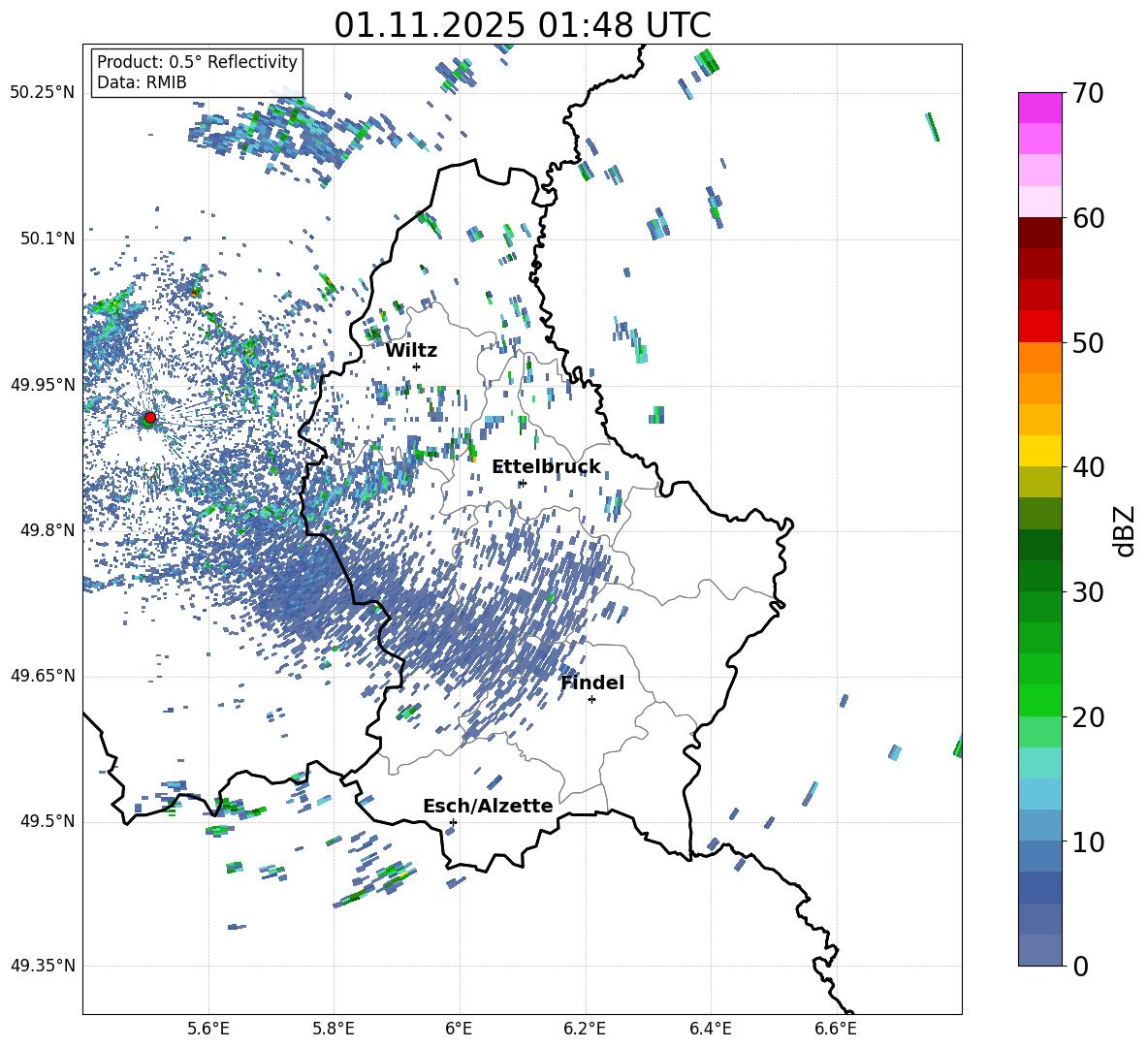
Task: Click the 6.4°E longitude label
Action: (710, 1029)
